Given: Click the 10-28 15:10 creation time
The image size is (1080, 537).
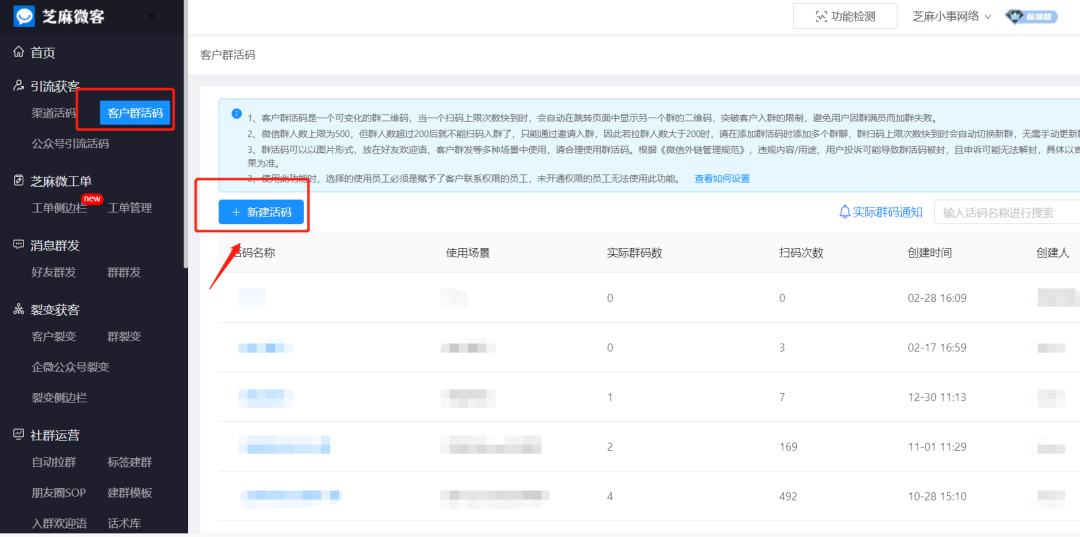Looking at the screenshot, I should pos(937,496).
